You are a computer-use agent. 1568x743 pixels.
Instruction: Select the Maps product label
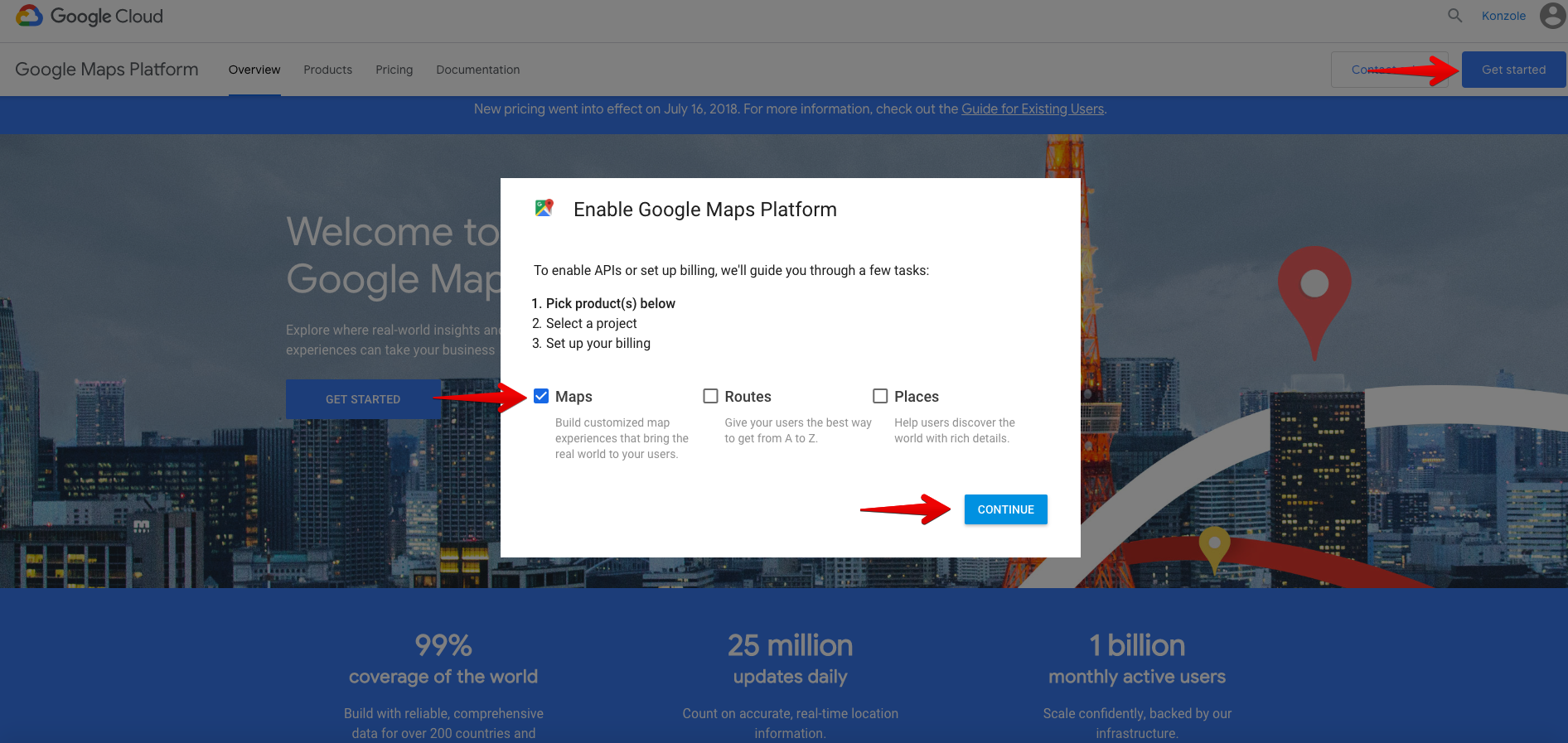click(573, 397)
